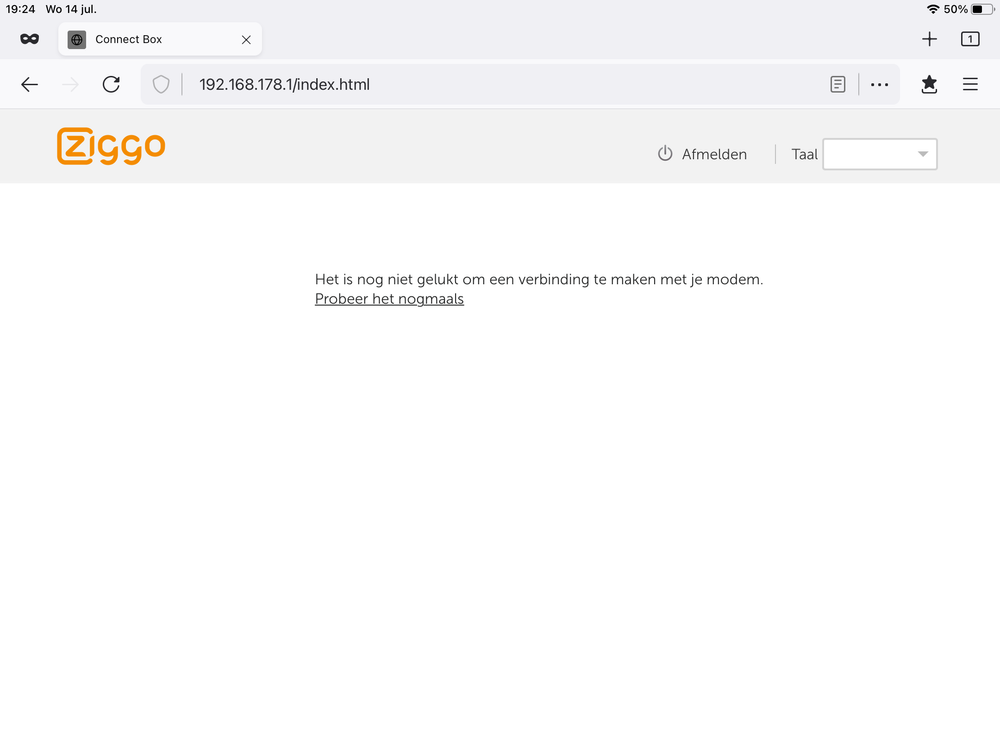
Task: Open the three-dot page actions menu
Action: 879,85
